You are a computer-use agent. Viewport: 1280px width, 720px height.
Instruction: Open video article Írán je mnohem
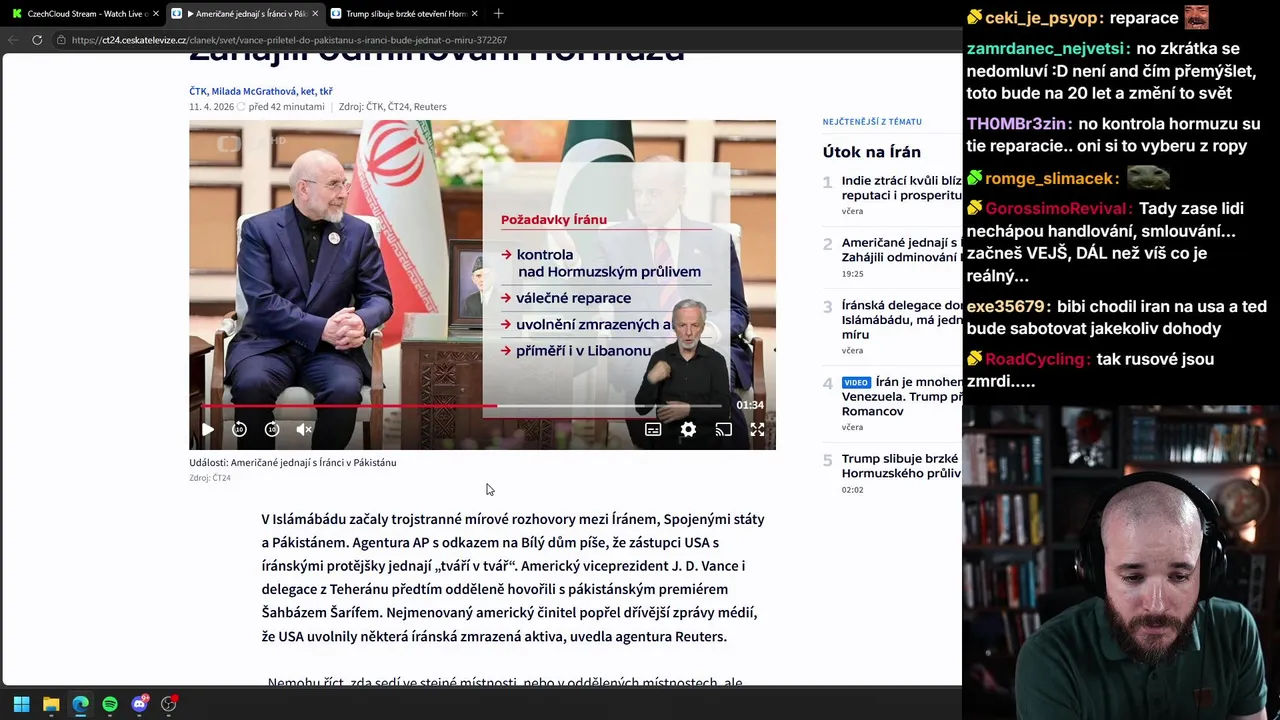click(x=901, y=396)
